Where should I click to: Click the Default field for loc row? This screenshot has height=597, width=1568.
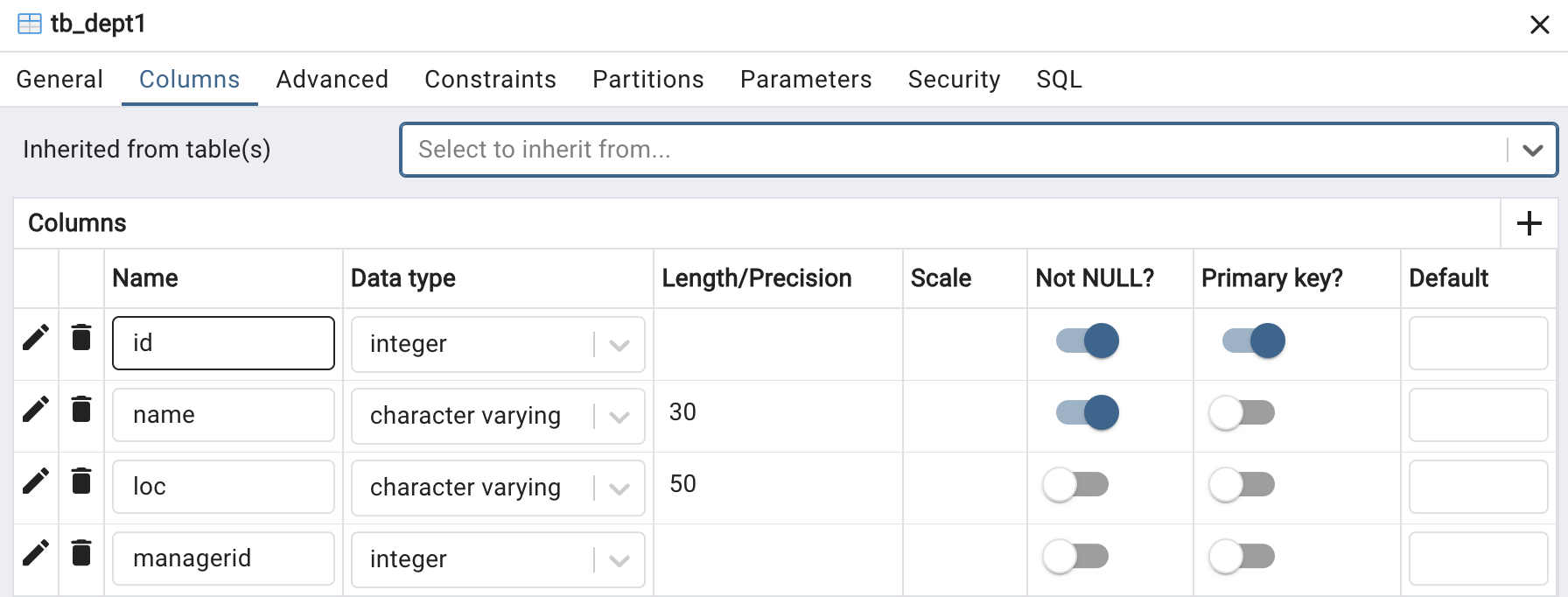(x=1478, y=487)
